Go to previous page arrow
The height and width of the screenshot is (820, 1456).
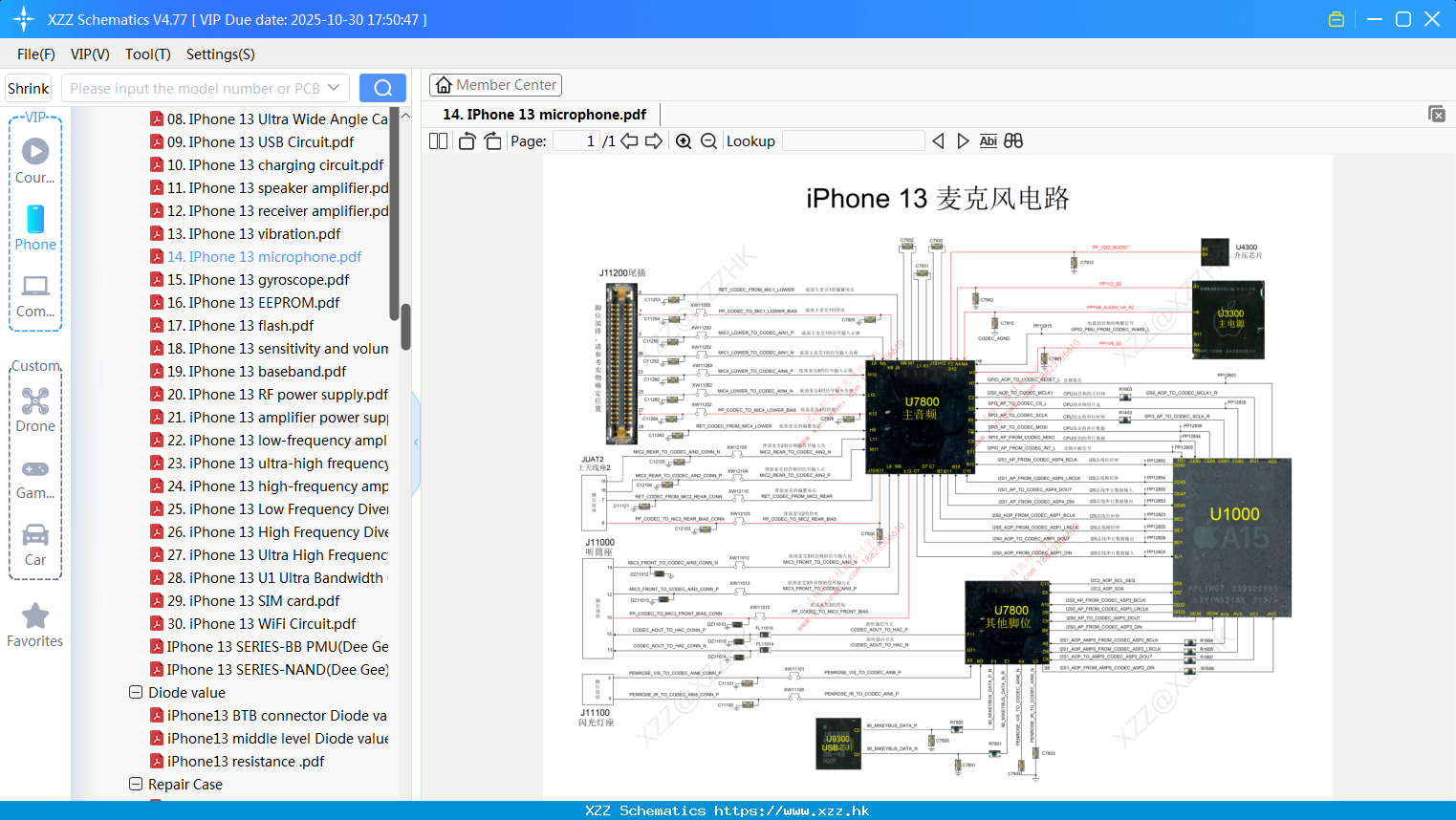[629, 140]
